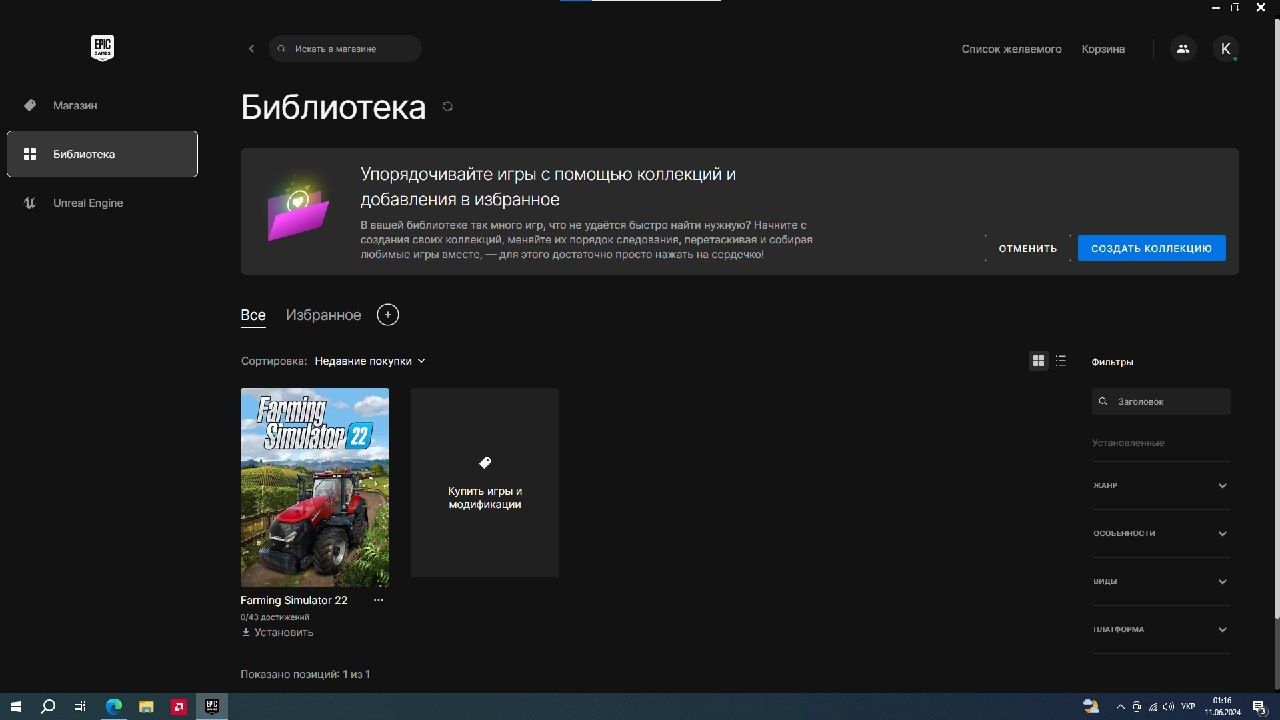This screenshot has width=1280, height=720.
Task: Click ОТМЕНИТЬ on the collections banner
Action: pyautogui.click(x=1027, y=248)
